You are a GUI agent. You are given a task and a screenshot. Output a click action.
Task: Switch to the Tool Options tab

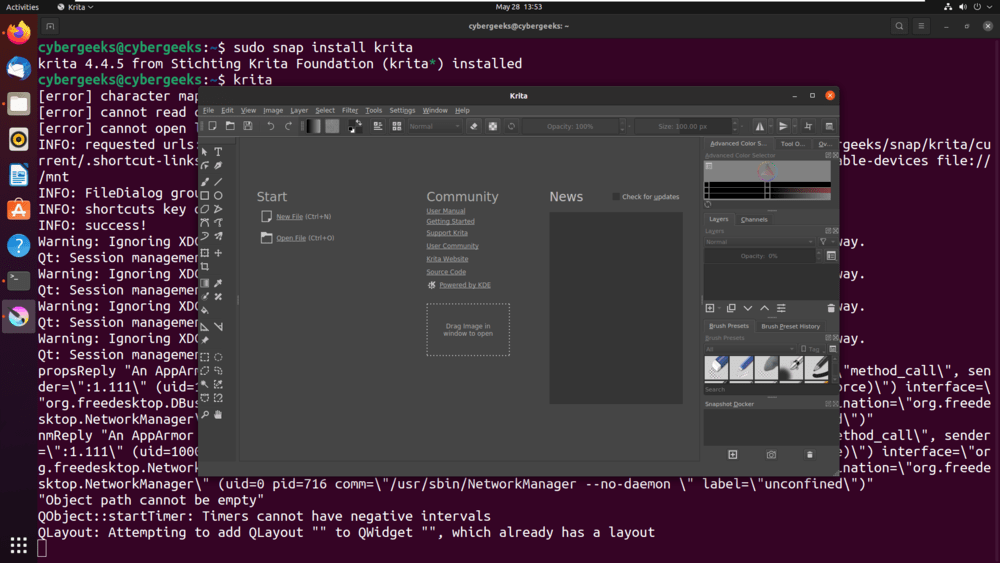point(793,143)
